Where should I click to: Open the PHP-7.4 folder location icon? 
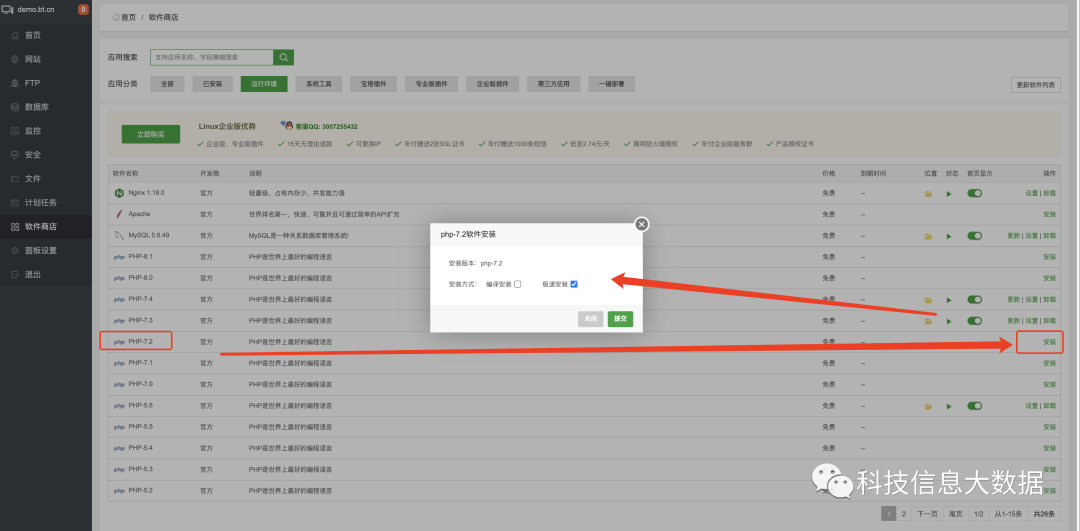(x=928, y=300)
